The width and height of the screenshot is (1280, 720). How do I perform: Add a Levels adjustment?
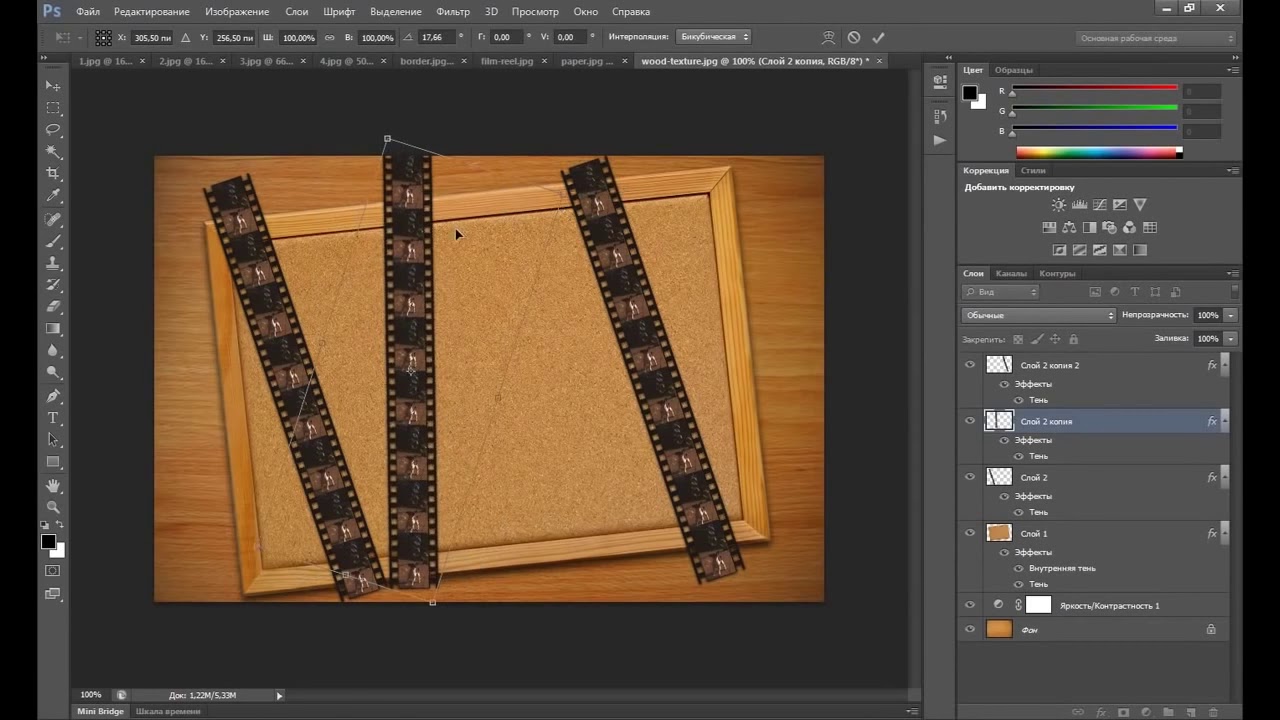tap(1079, 204)
